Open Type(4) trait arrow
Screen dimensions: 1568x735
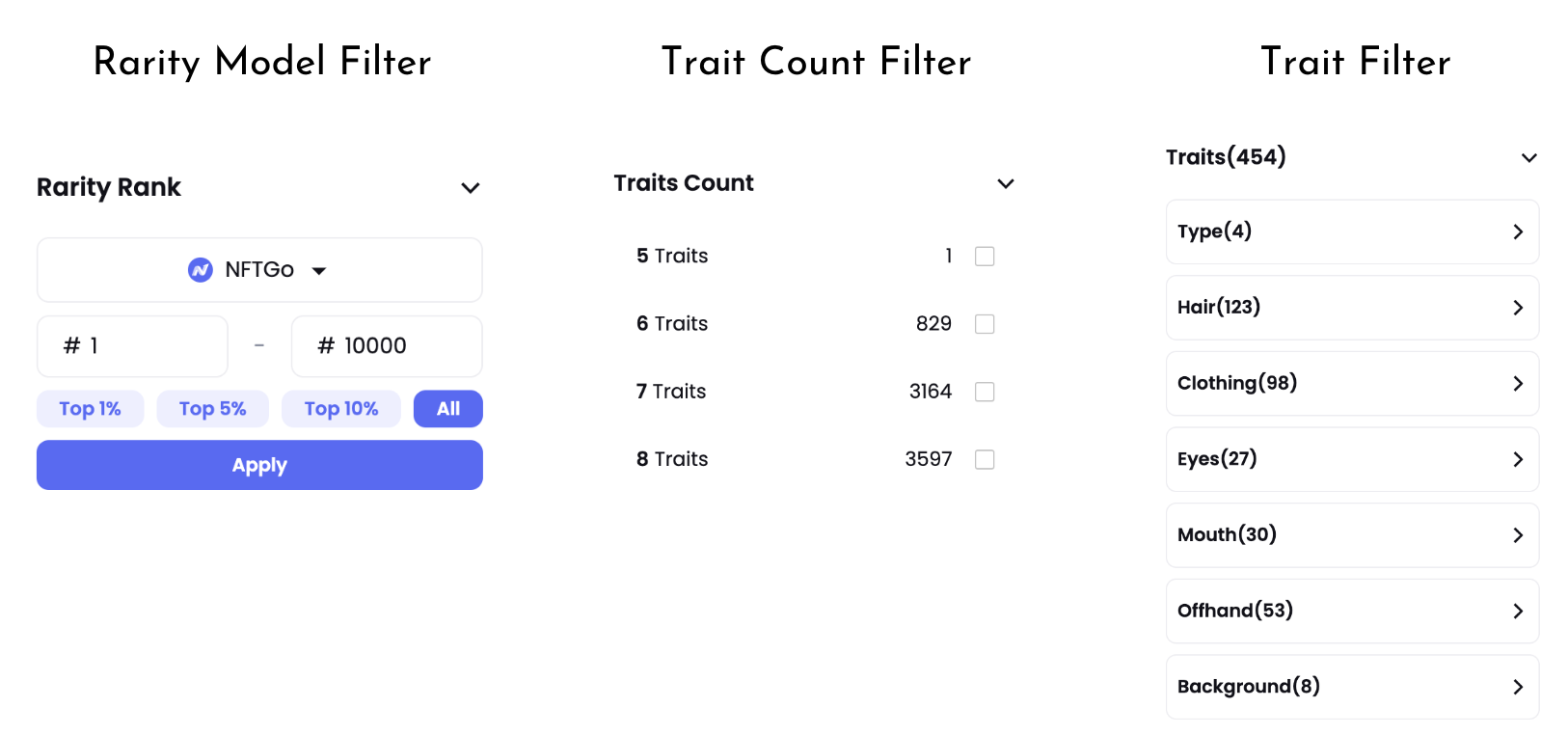(x=1518, y=231)
